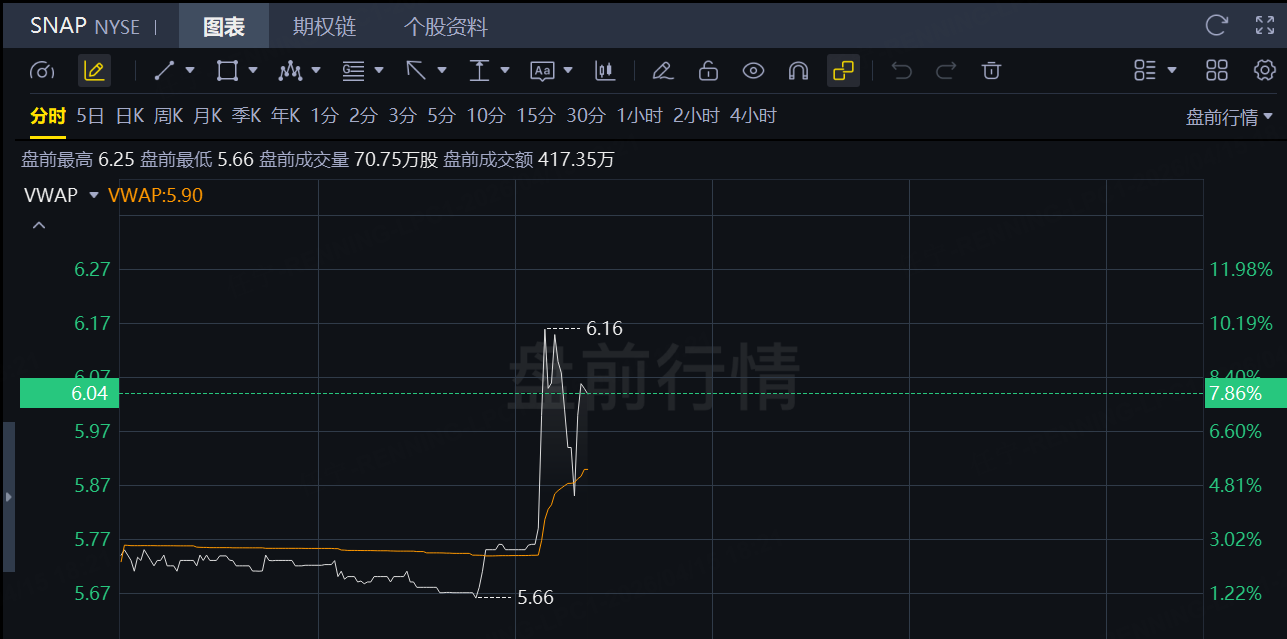Screen dimensions: 1287x639
Task: Switch to the 个股资料 tab
Action: click(x=446, y=26)
